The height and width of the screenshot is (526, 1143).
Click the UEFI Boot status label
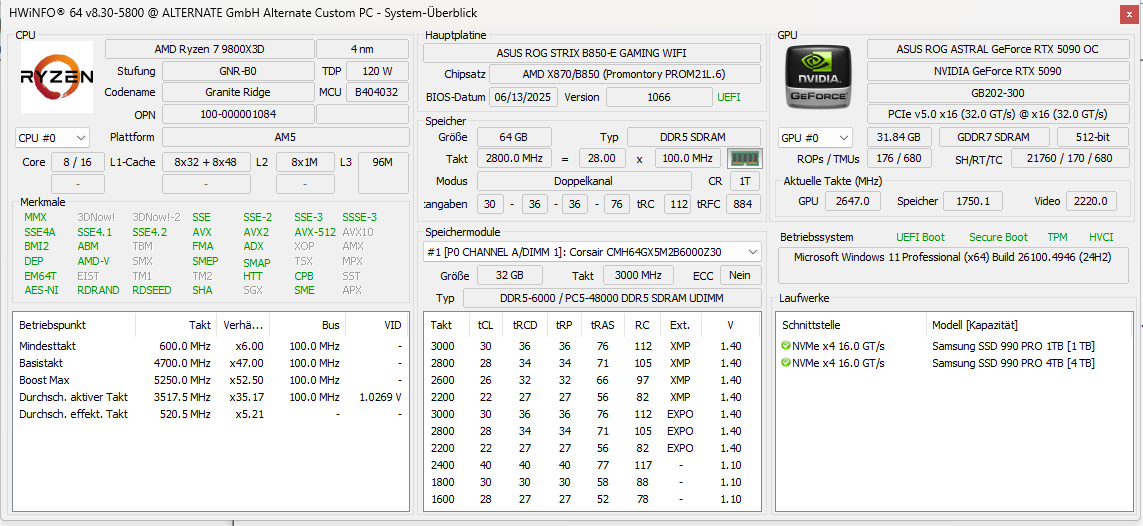point(920,238)
